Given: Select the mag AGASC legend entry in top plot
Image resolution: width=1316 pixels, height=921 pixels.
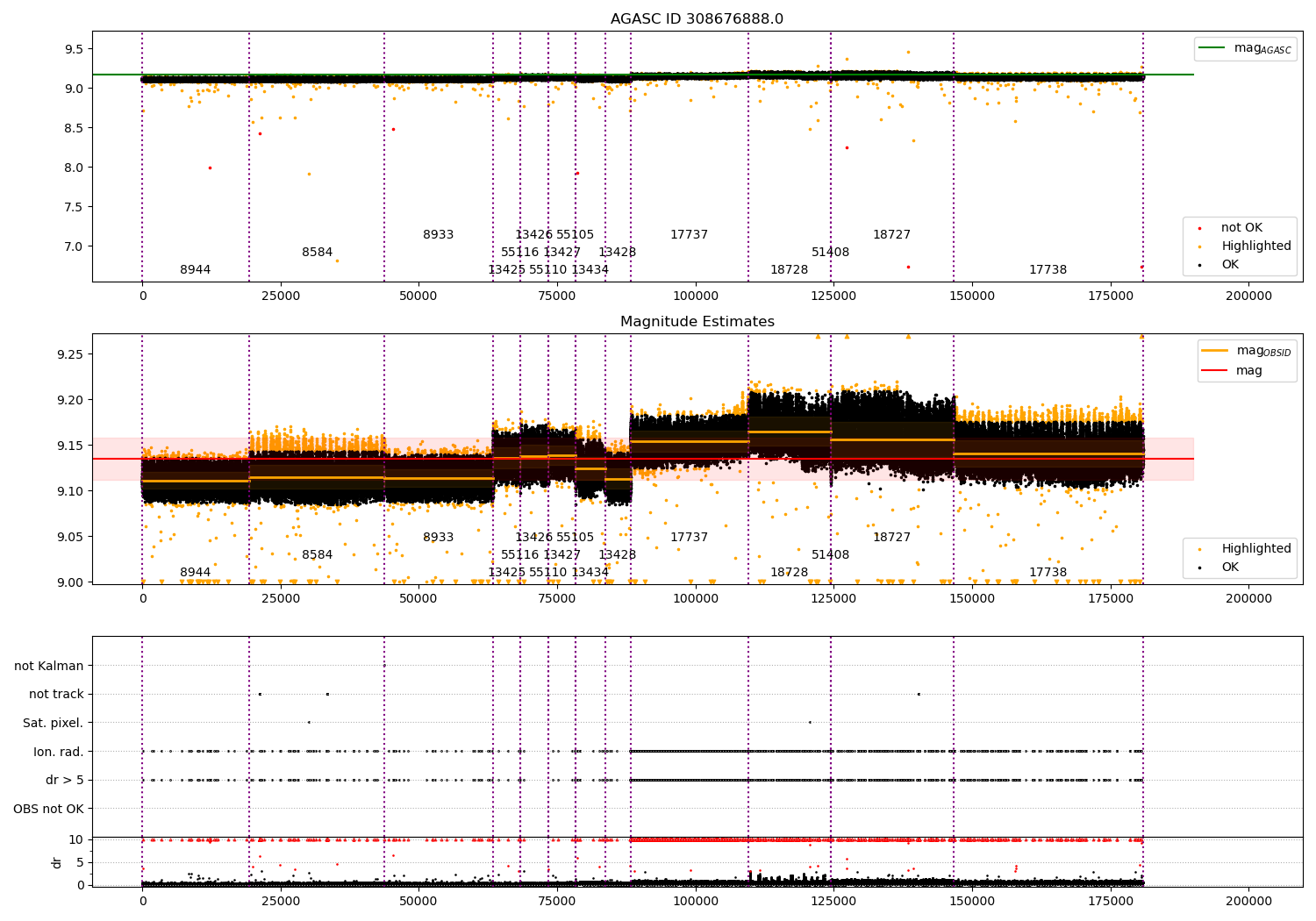Looking at the screenshot, I should coord(1245,48).
